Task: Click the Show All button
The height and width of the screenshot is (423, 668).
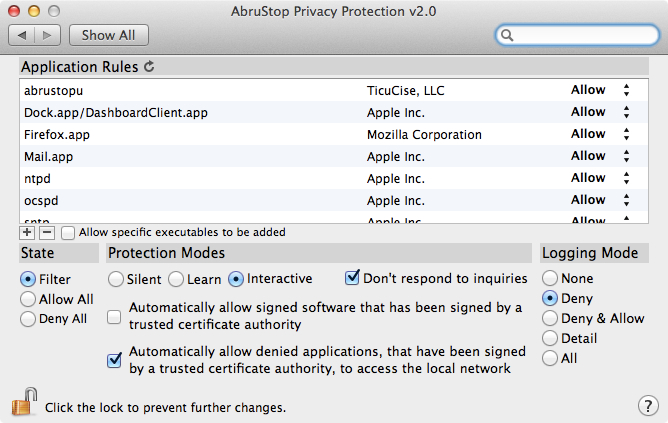Action: tap(109, 35)
